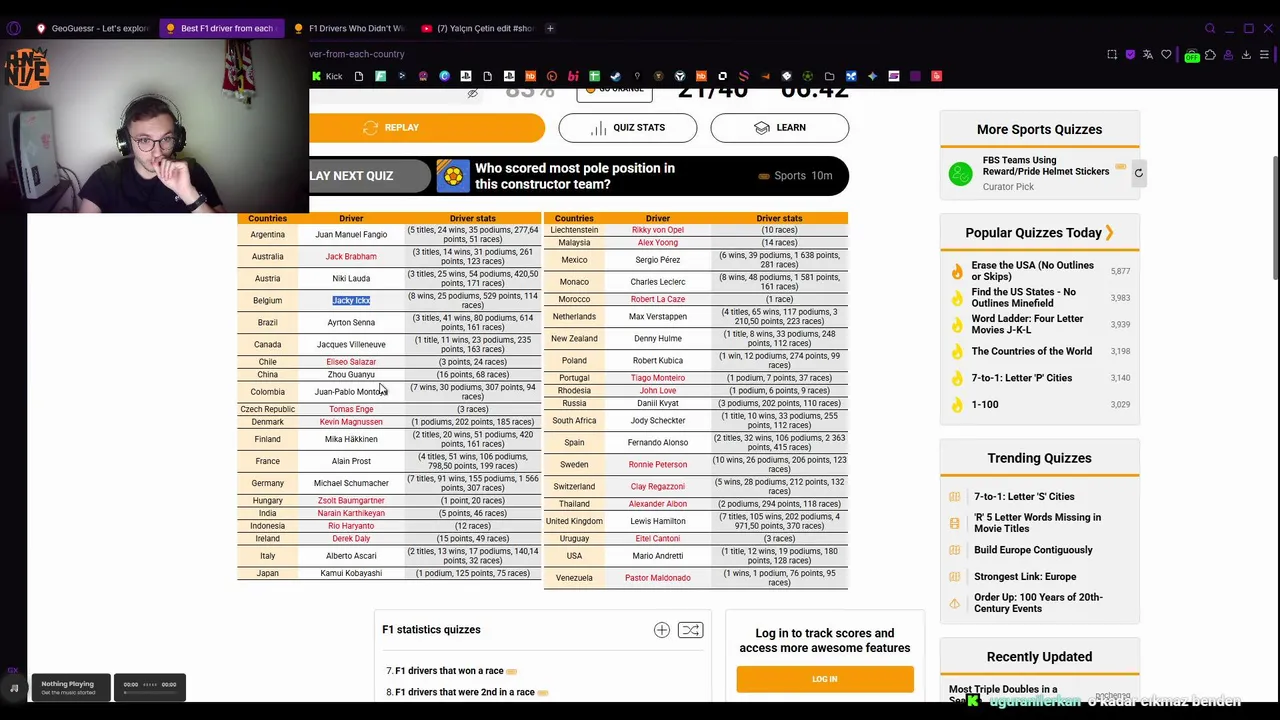Open the snapshot capture icon in address bar
The image size is (1280, 720).
point(1112,55)
